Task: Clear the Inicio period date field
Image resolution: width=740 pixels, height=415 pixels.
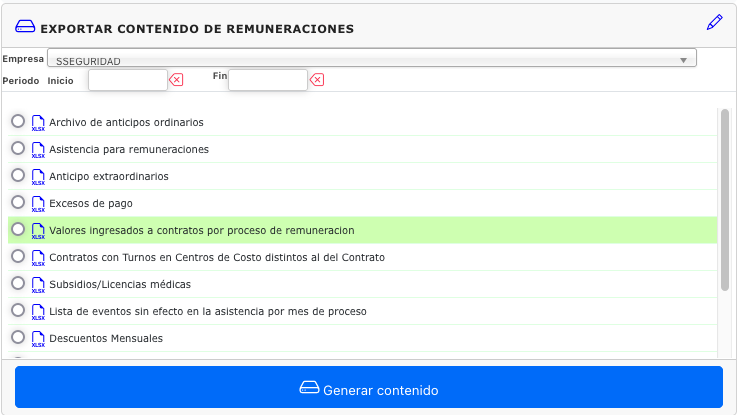Action: [x=176, y=80]
